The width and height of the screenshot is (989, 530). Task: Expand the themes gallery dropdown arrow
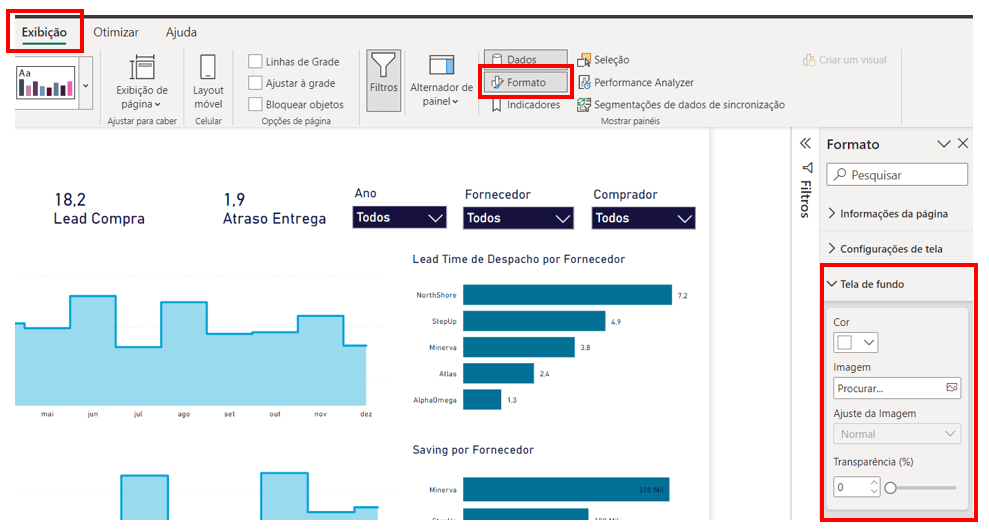[x=86, y=85]
